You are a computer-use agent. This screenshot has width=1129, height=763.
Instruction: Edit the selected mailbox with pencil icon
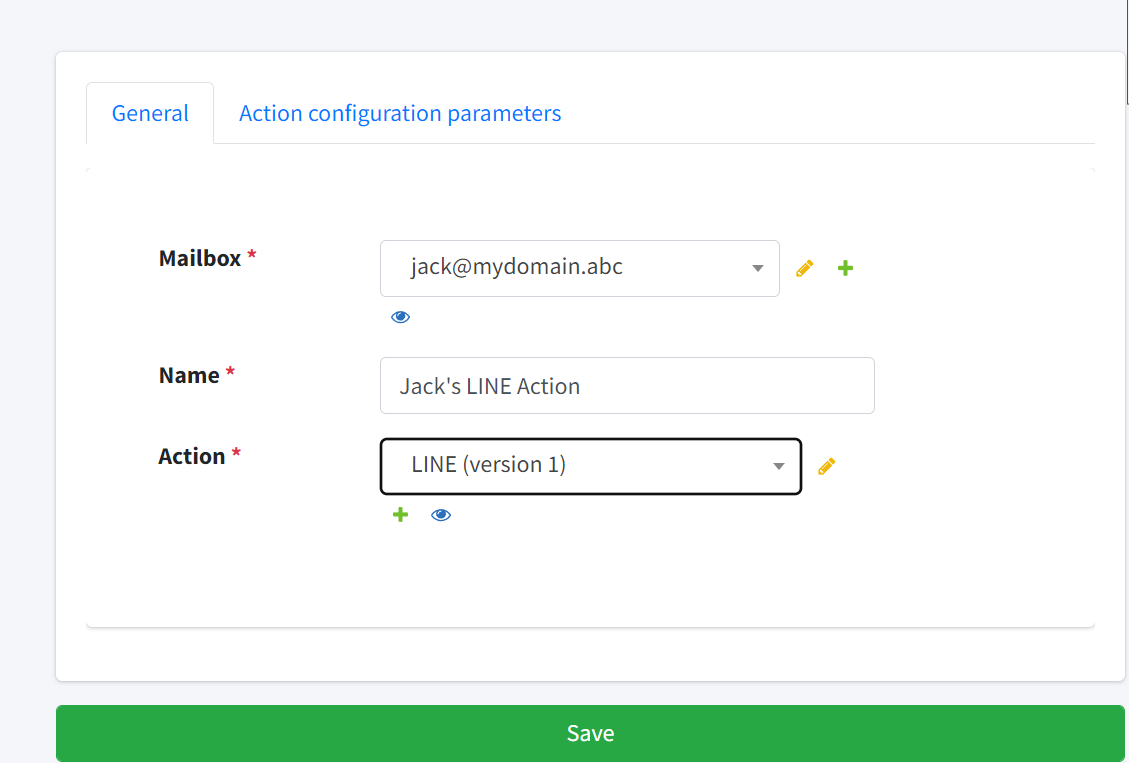pyautogui.click(x=804, y=268)
